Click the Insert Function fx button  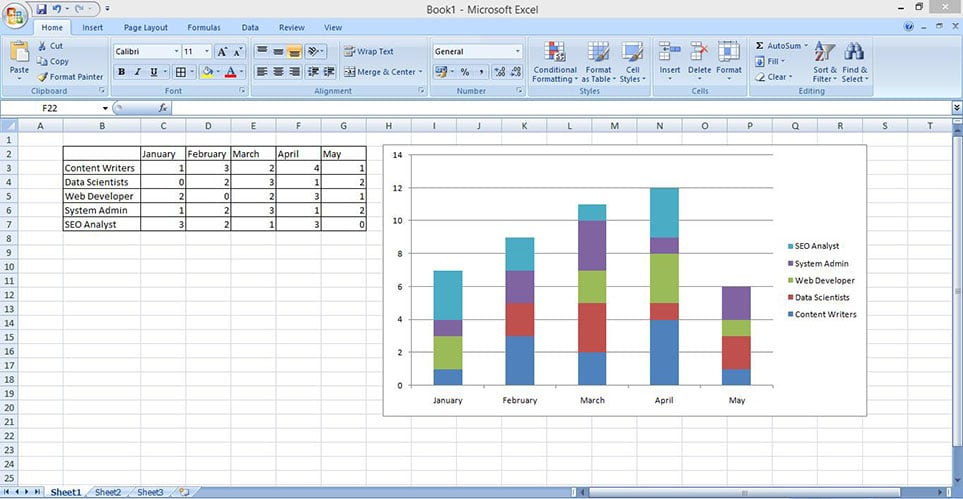[x=163, y=108]
